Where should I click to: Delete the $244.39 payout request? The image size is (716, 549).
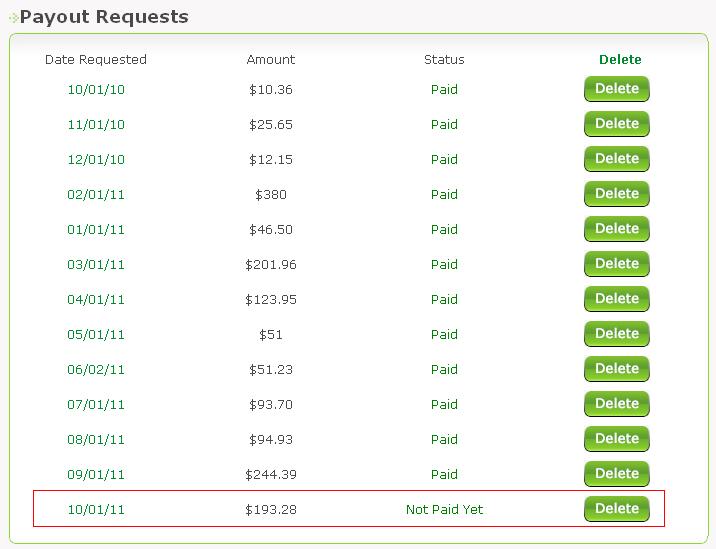pos(616,474)
